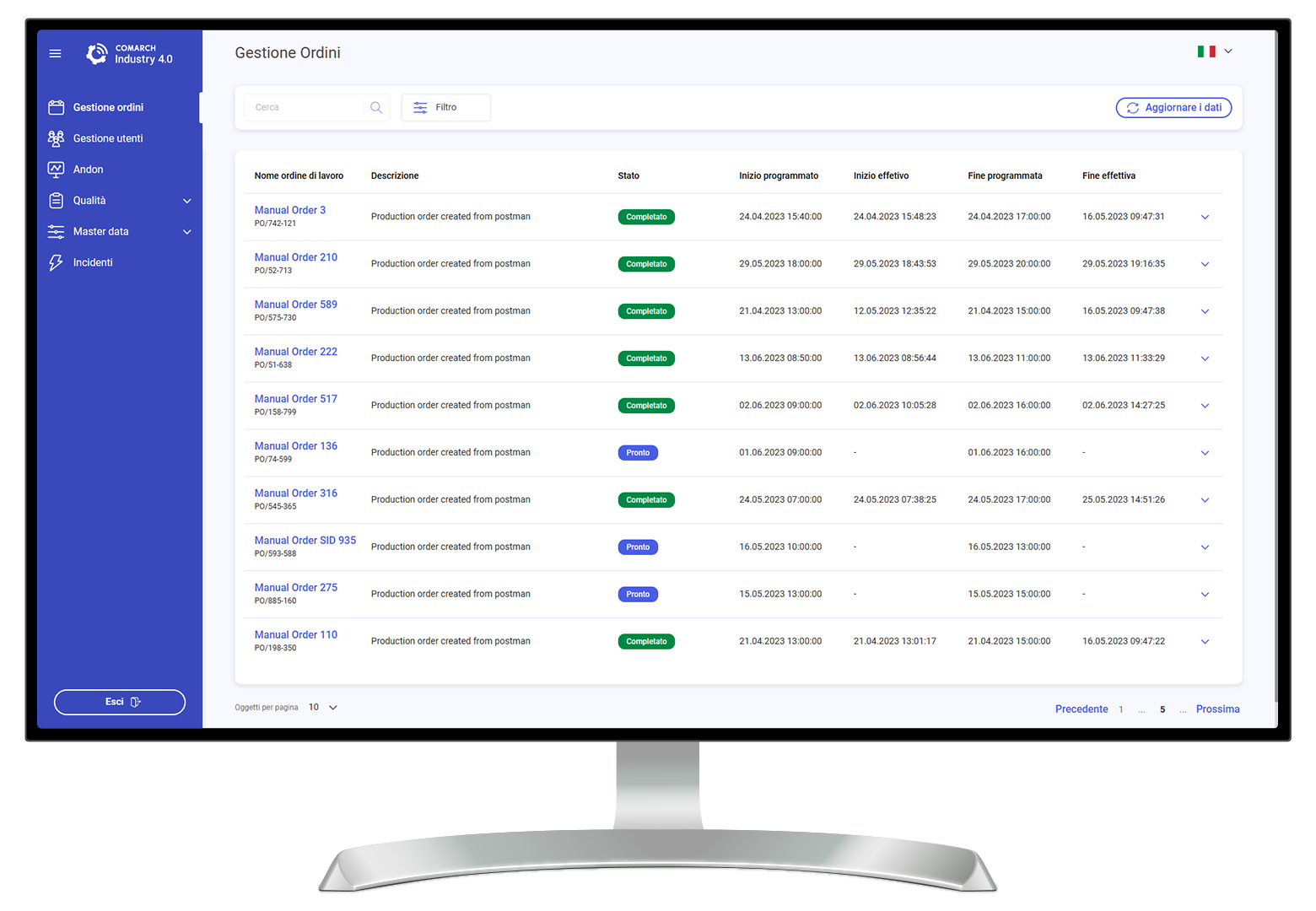Screen dimensions: 1316x911
Task: Open the Manual Order 110 link
Action: 296,635
